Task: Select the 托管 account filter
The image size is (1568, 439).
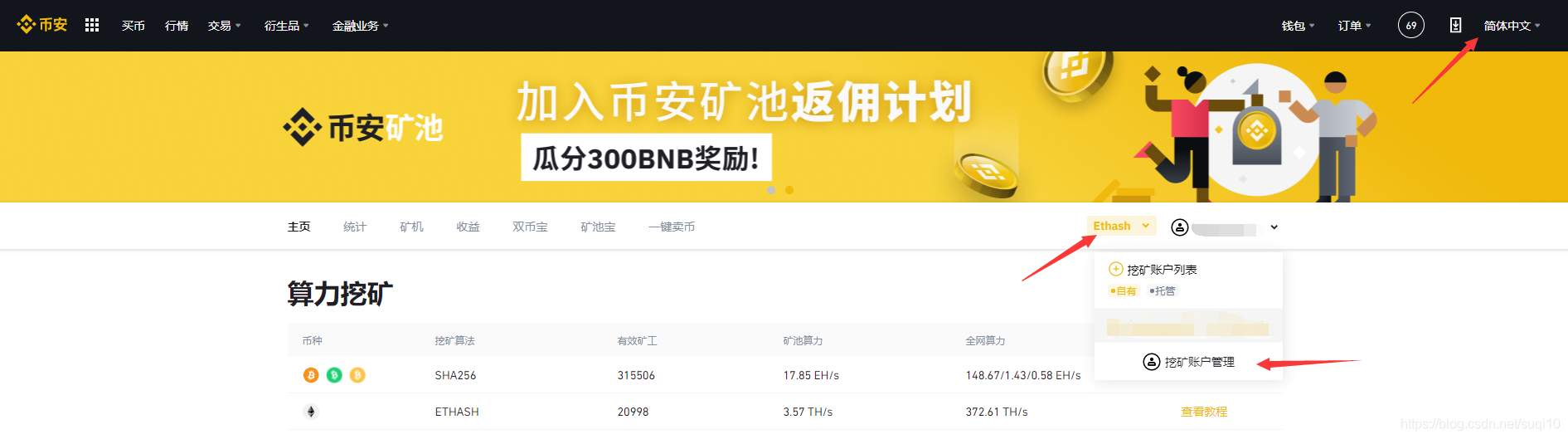Action: pos(1163,290)
